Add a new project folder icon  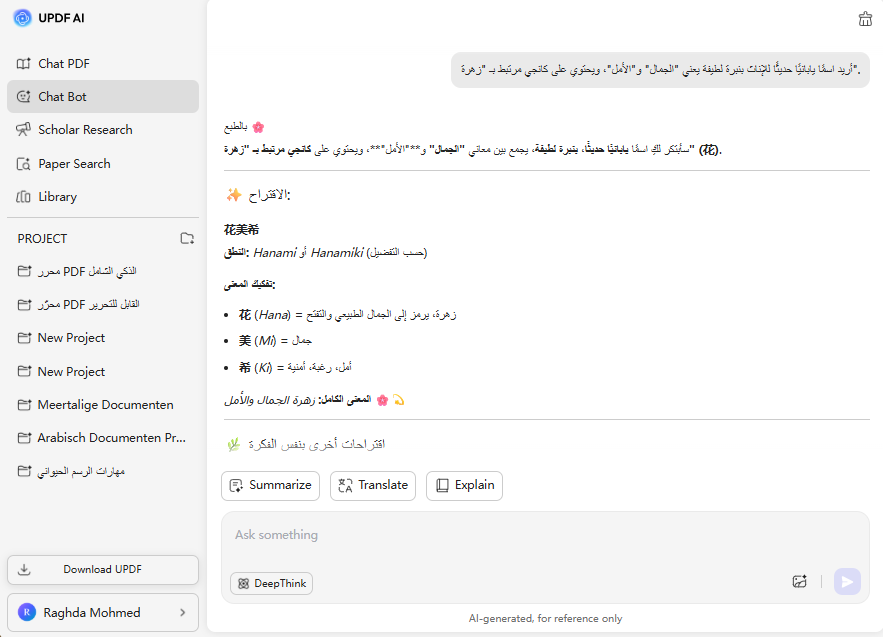coord(187,238)
